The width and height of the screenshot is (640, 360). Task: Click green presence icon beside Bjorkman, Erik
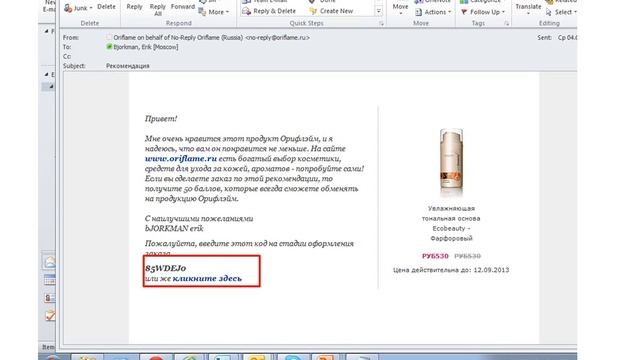pos(109,47)
